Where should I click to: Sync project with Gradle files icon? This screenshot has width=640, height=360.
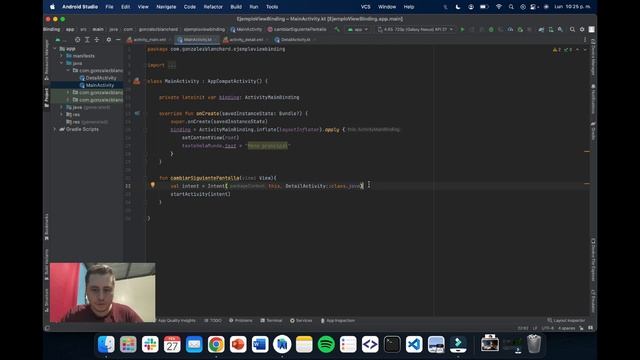[x=541, y=29]
